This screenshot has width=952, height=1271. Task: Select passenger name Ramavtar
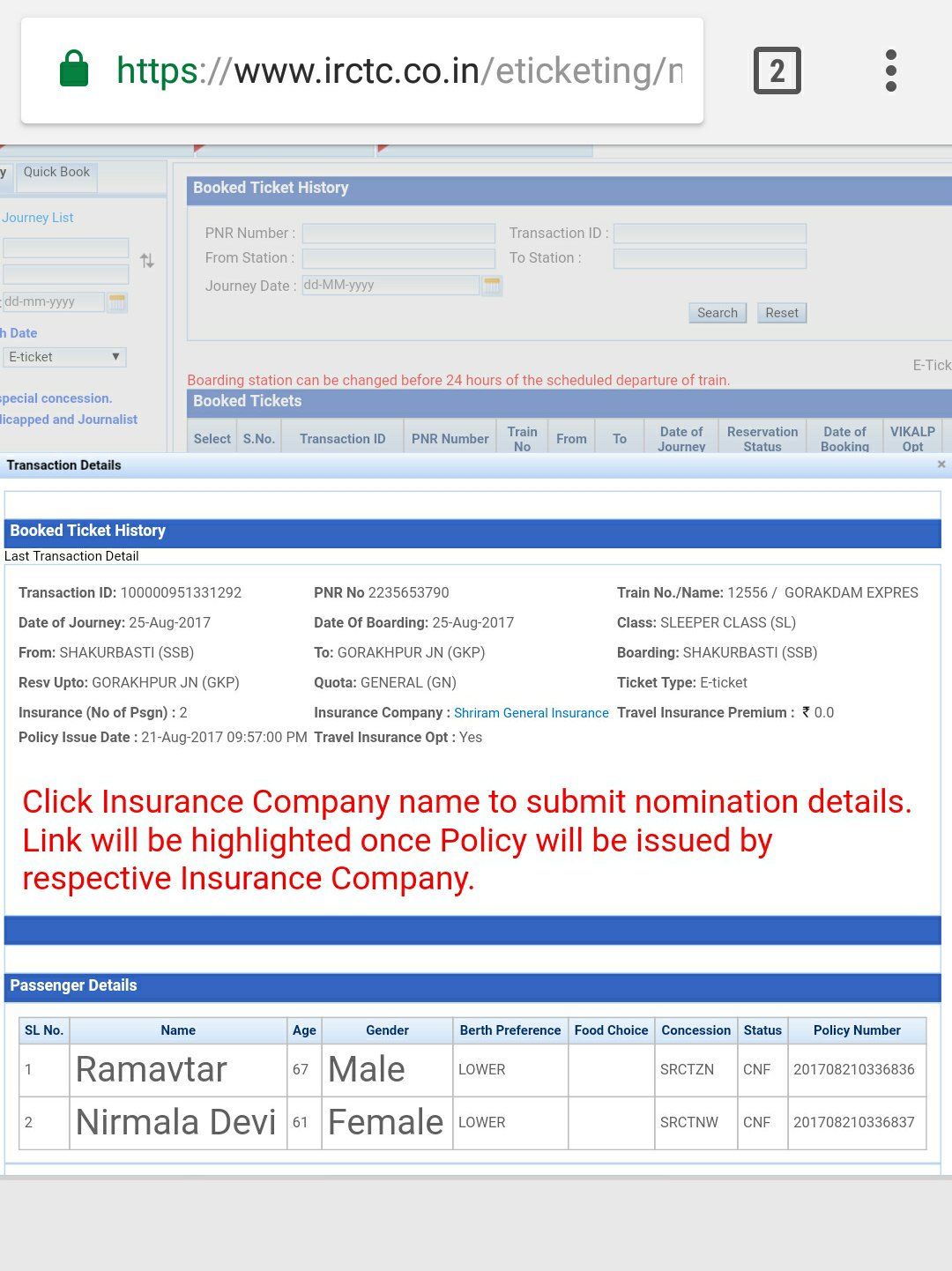point(152,1069)
